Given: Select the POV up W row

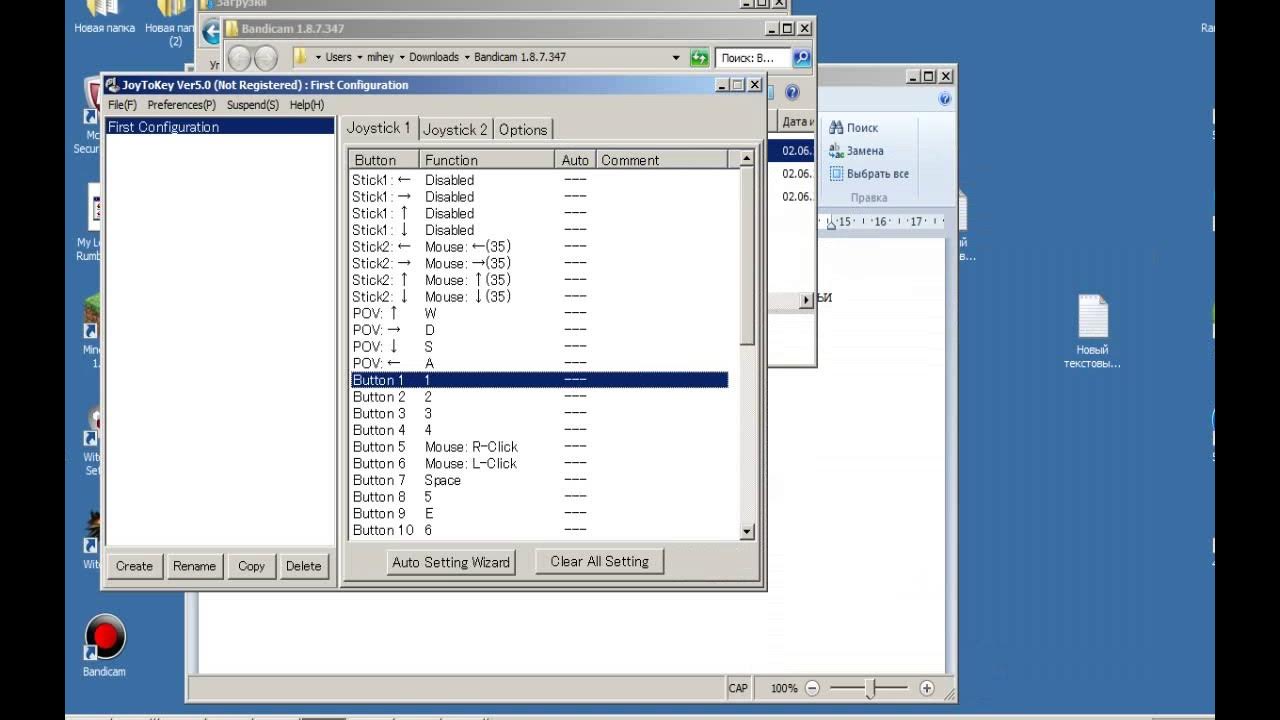Looking at the screenshot, I should pyautogui.click(x=539, y=313).
